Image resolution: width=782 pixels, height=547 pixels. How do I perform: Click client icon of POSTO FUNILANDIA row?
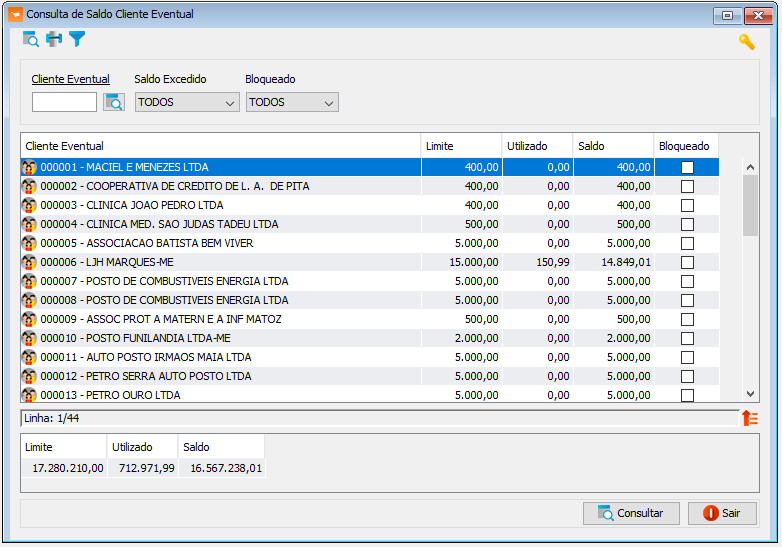point(29,338)
